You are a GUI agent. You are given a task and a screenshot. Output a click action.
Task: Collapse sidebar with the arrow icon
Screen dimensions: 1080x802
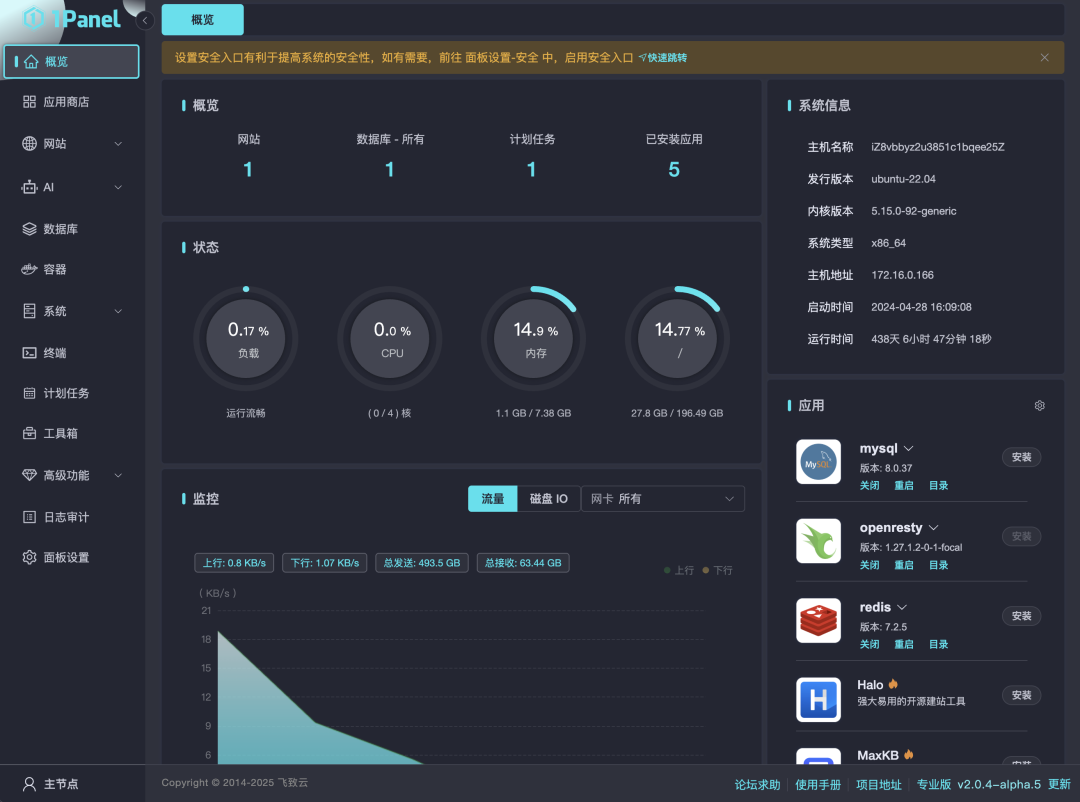coord(145,20)
